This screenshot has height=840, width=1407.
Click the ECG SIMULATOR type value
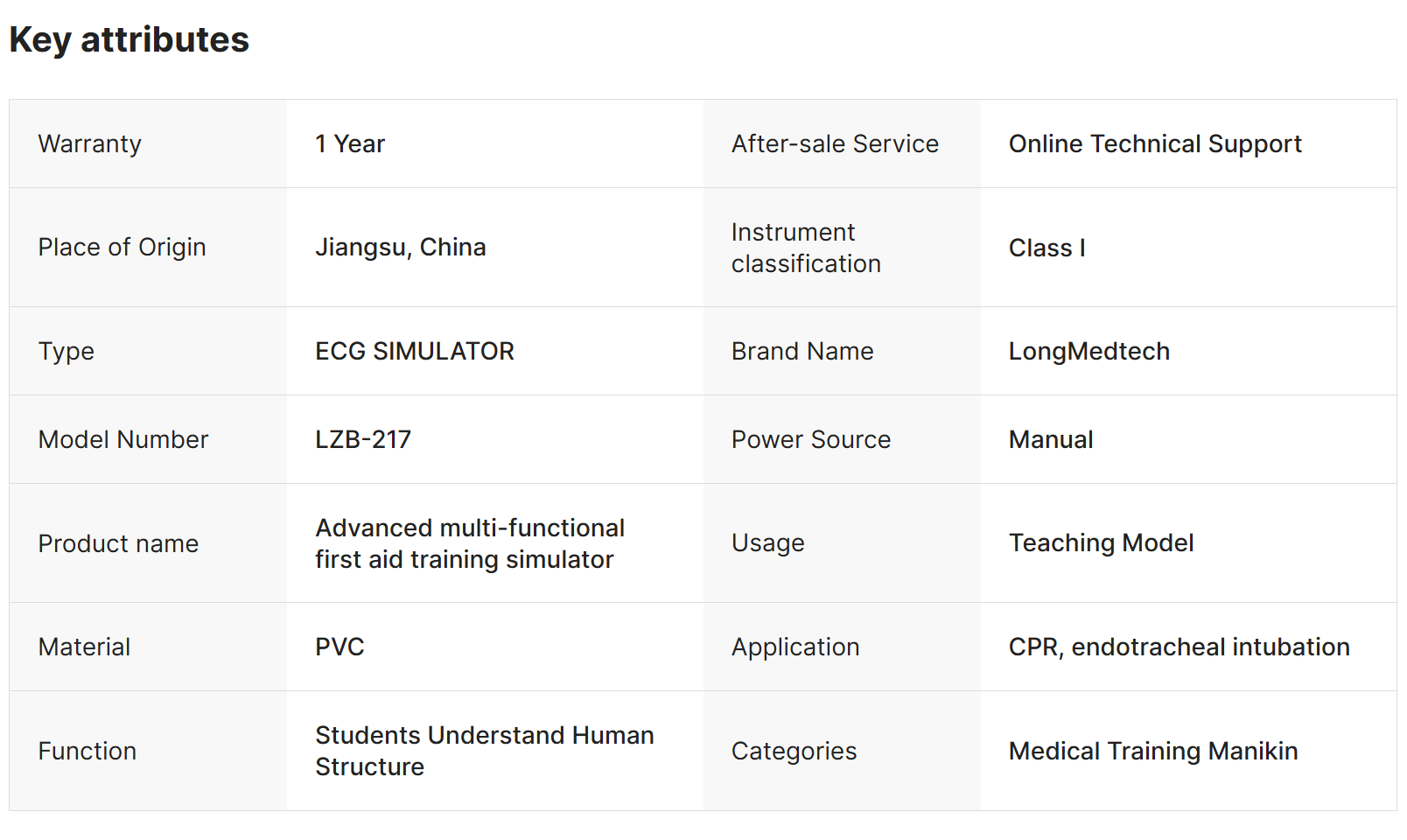tap(415, 351)
